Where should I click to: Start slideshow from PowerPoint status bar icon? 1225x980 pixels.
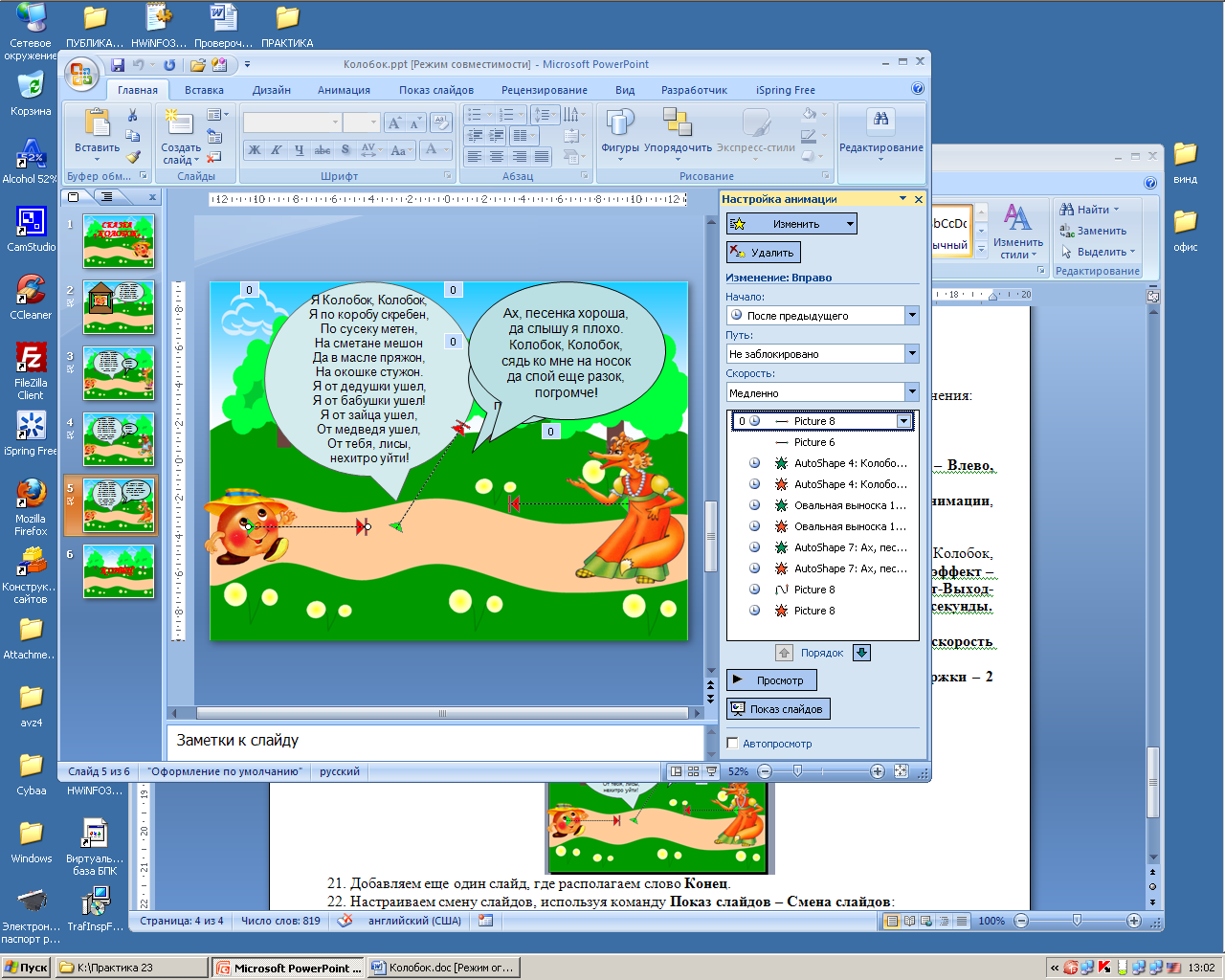[711, 771]
